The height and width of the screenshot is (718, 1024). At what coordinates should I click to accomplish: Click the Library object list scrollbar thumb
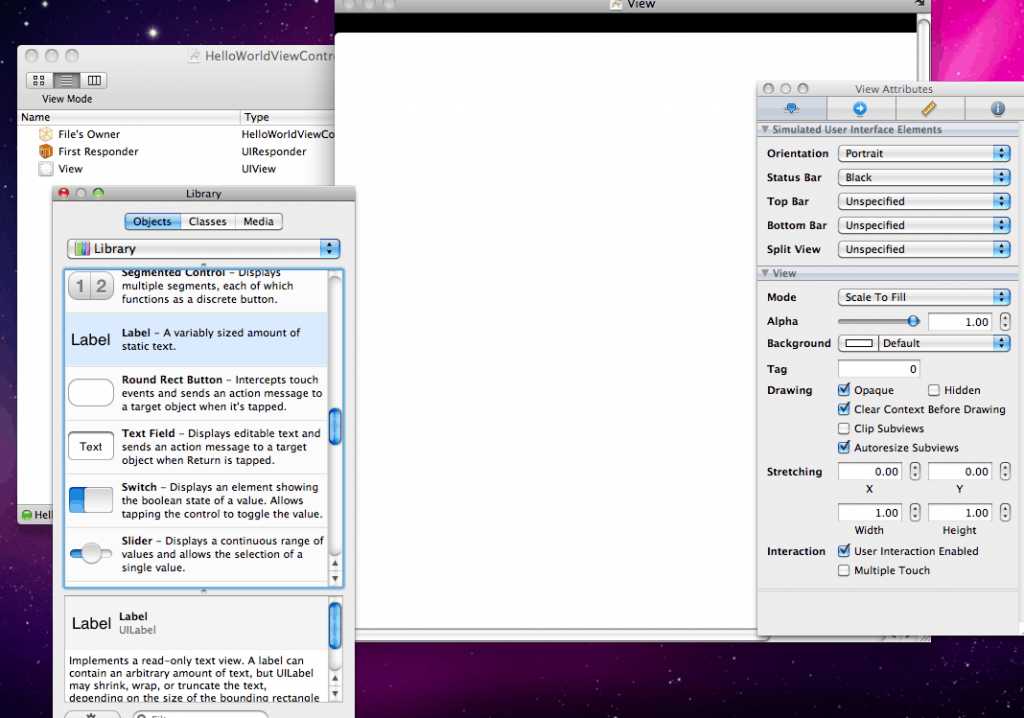[x=335, y=427]
